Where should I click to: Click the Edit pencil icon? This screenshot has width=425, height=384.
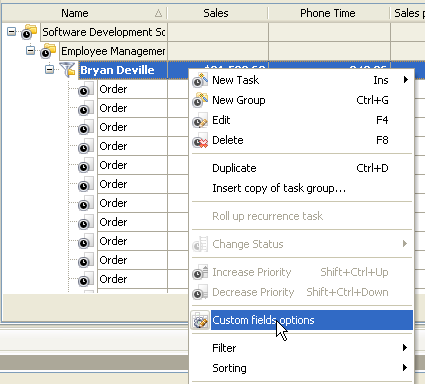[x=200, y=120]
